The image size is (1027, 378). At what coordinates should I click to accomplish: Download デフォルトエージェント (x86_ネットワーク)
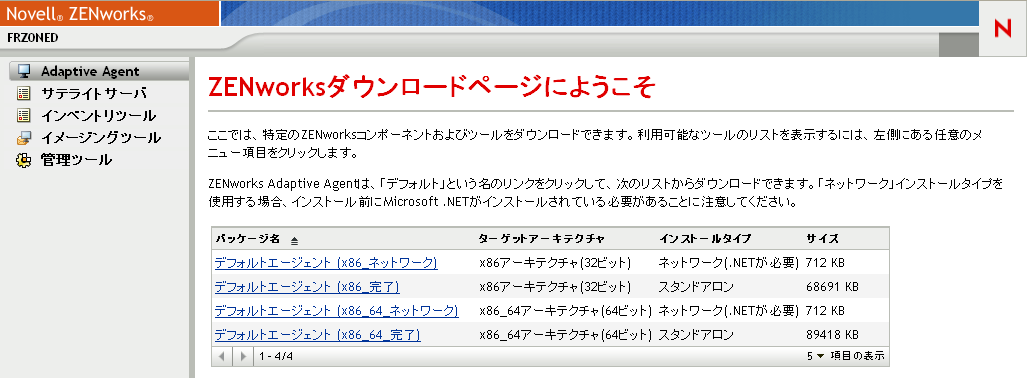(326, 263)
